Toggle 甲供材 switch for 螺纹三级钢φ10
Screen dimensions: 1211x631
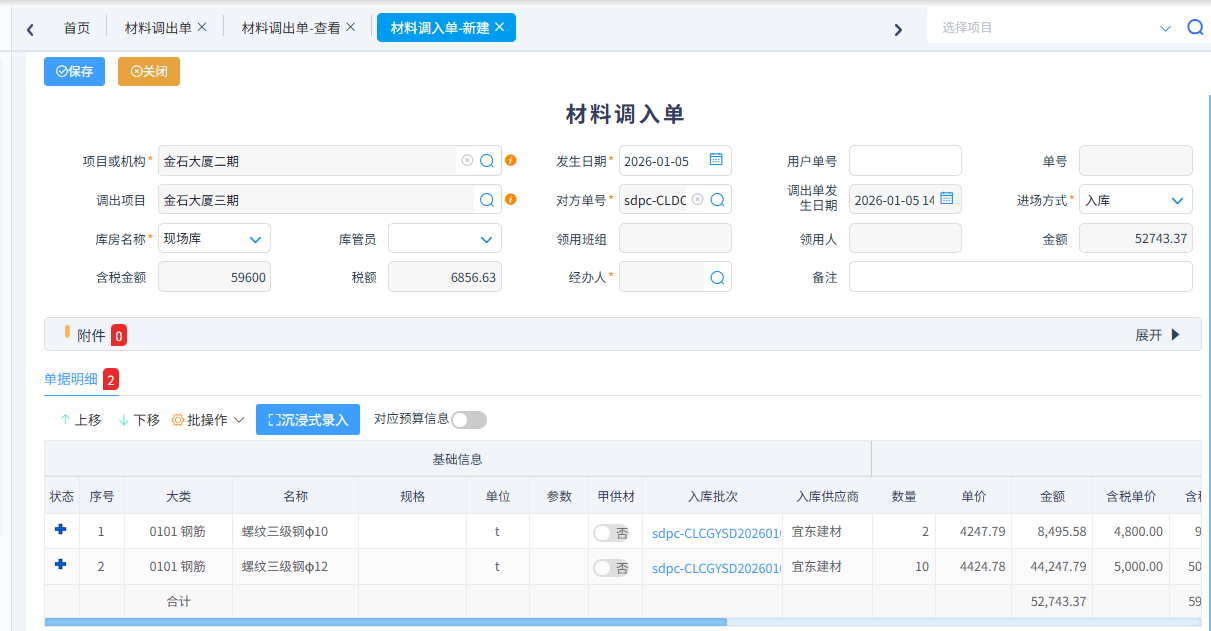(610, 532)
